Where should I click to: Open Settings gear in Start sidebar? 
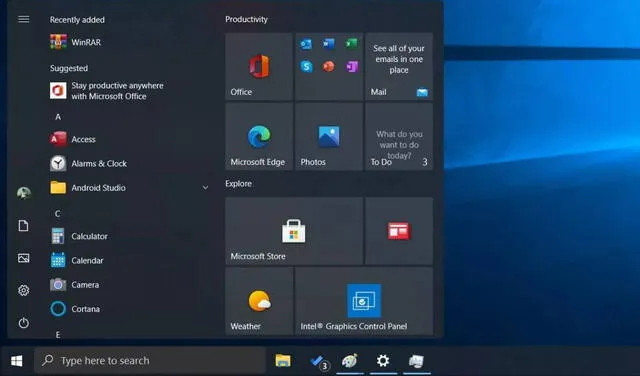click(x=24, y=290)
